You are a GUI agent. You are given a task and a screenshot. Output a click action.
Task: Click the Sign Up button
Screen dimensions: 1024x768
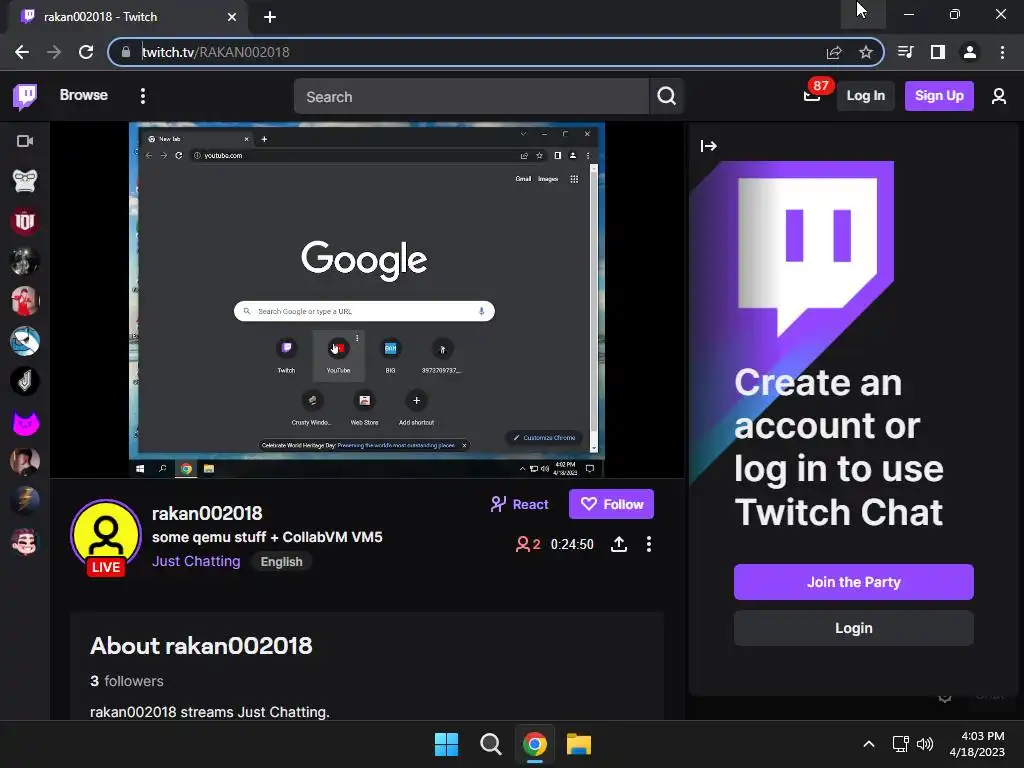tap(938, 96)
